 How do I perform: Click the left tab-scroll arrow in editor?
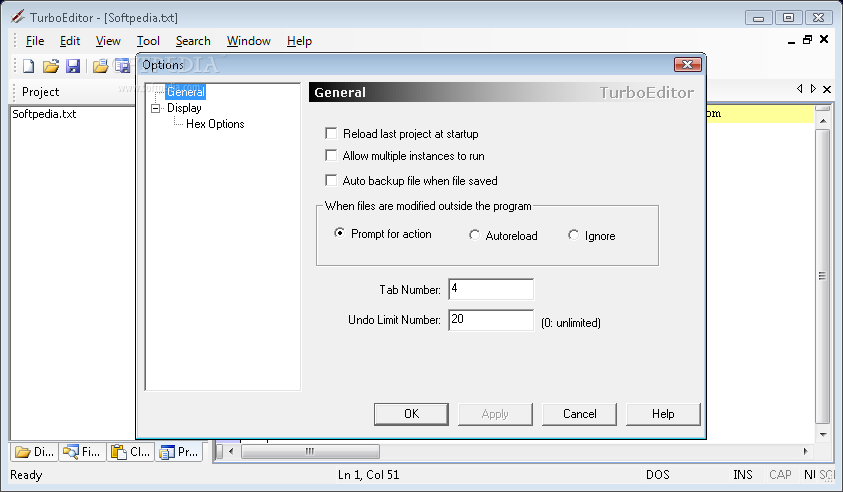[799, 89]
